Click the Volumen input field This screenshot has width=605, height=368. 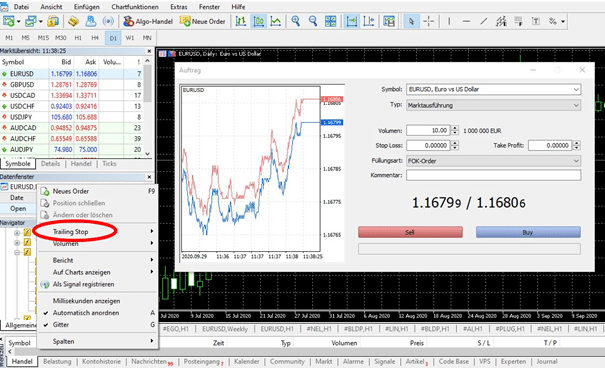point(428,130)
